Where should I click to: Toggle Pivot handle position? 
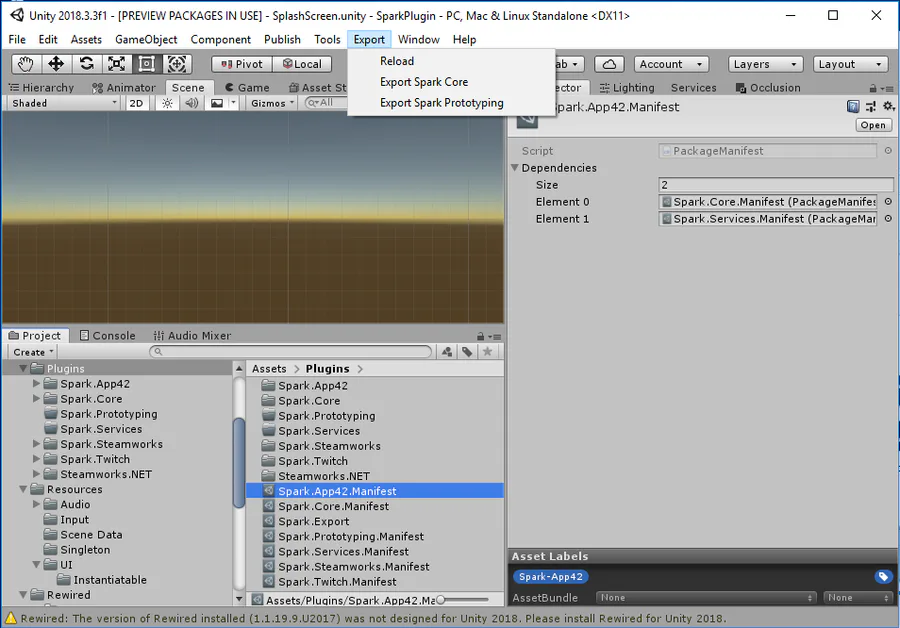(x=242, y=64)
